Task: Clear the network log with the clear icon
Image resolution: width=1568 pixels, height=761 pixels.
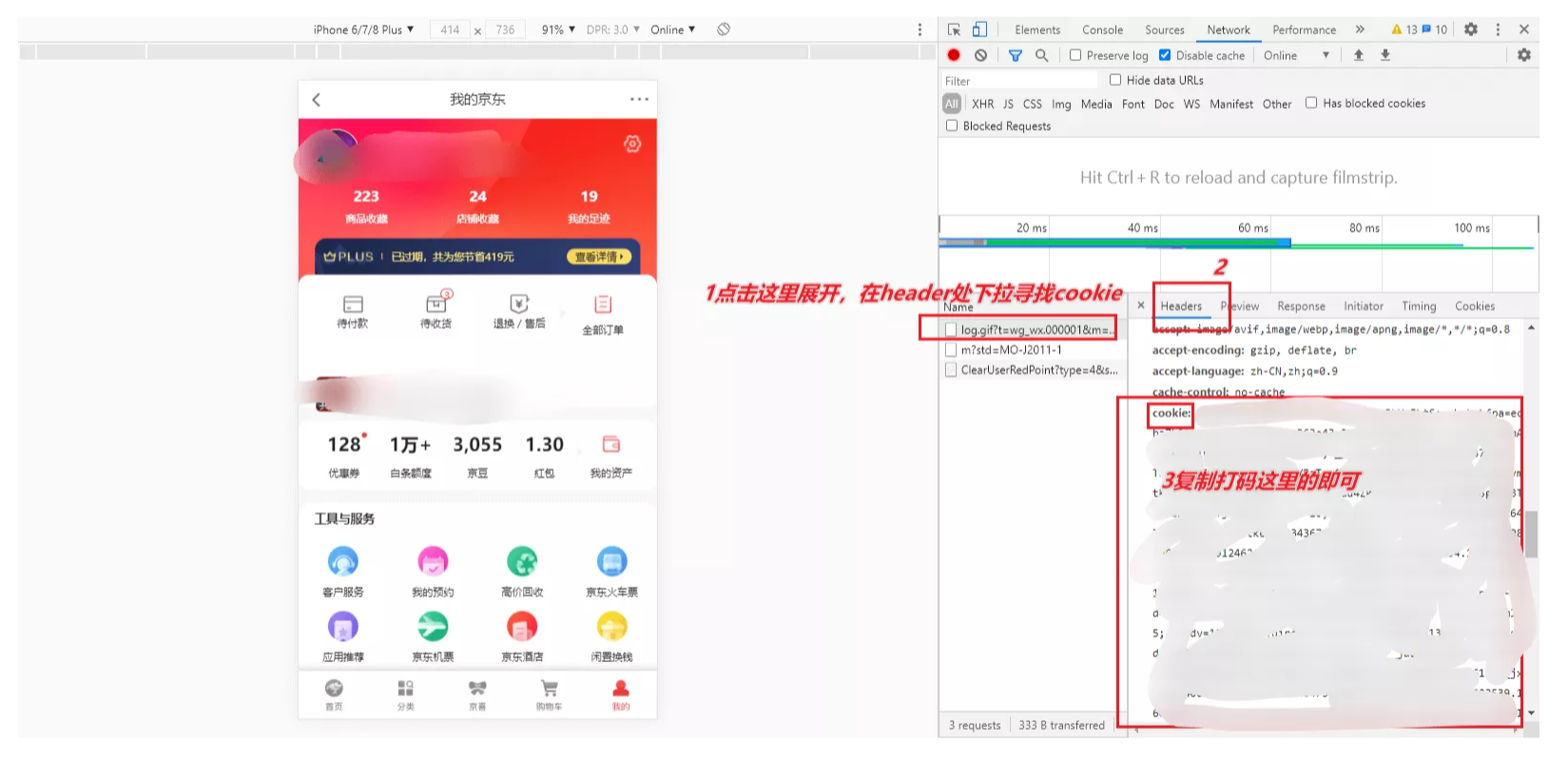Action: pos(980,55)
